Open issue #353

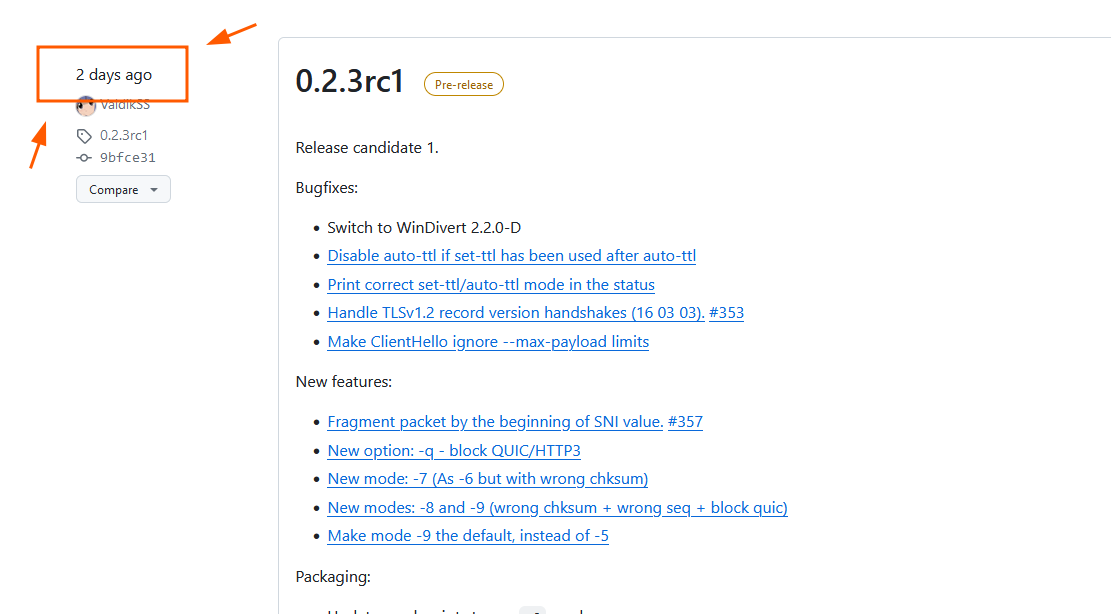[x=726, y=313]
